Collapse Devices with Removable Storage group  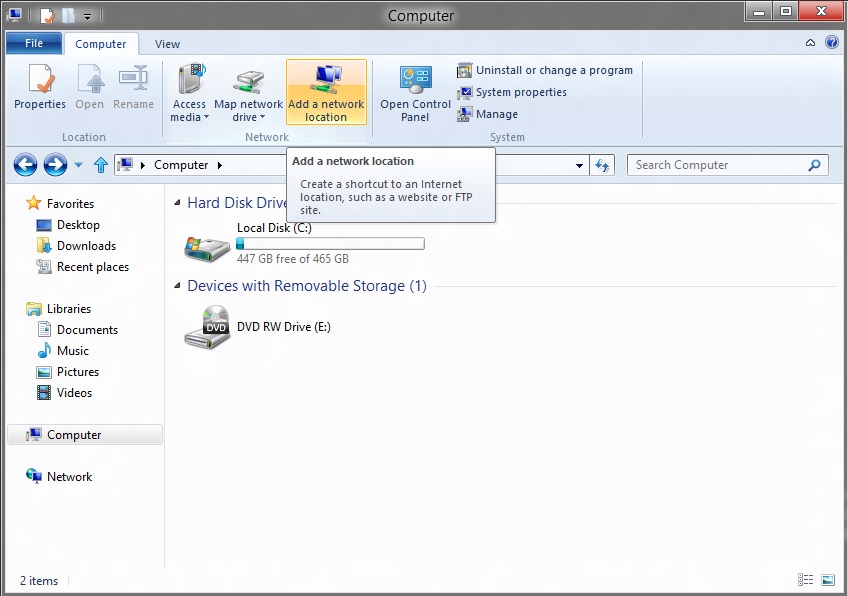click(178, 286)
